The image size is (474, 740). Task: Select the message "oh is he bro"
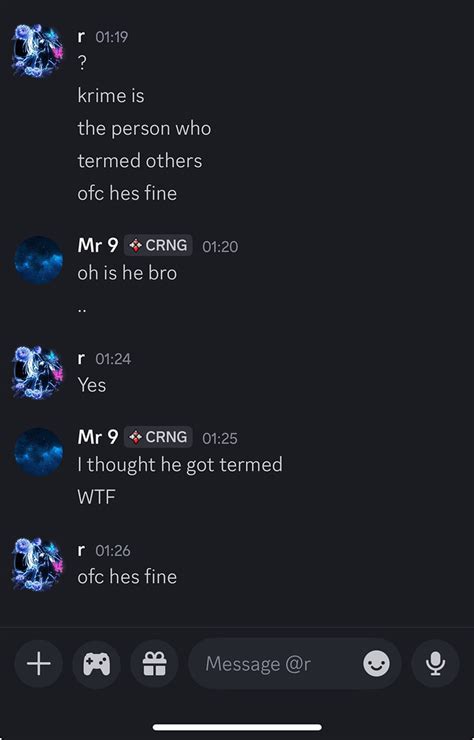pyautogui.click(x=127, y=273)
